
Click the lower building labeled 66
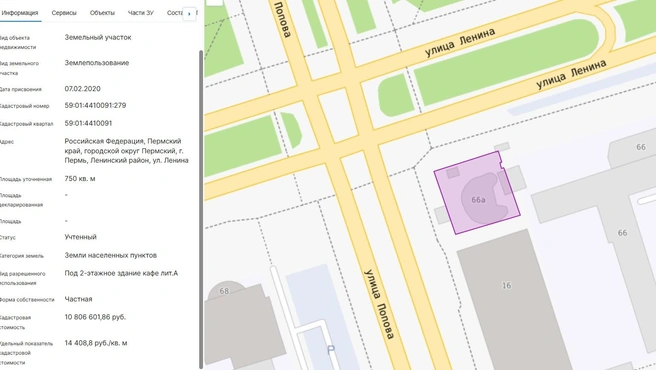(623, 233)
